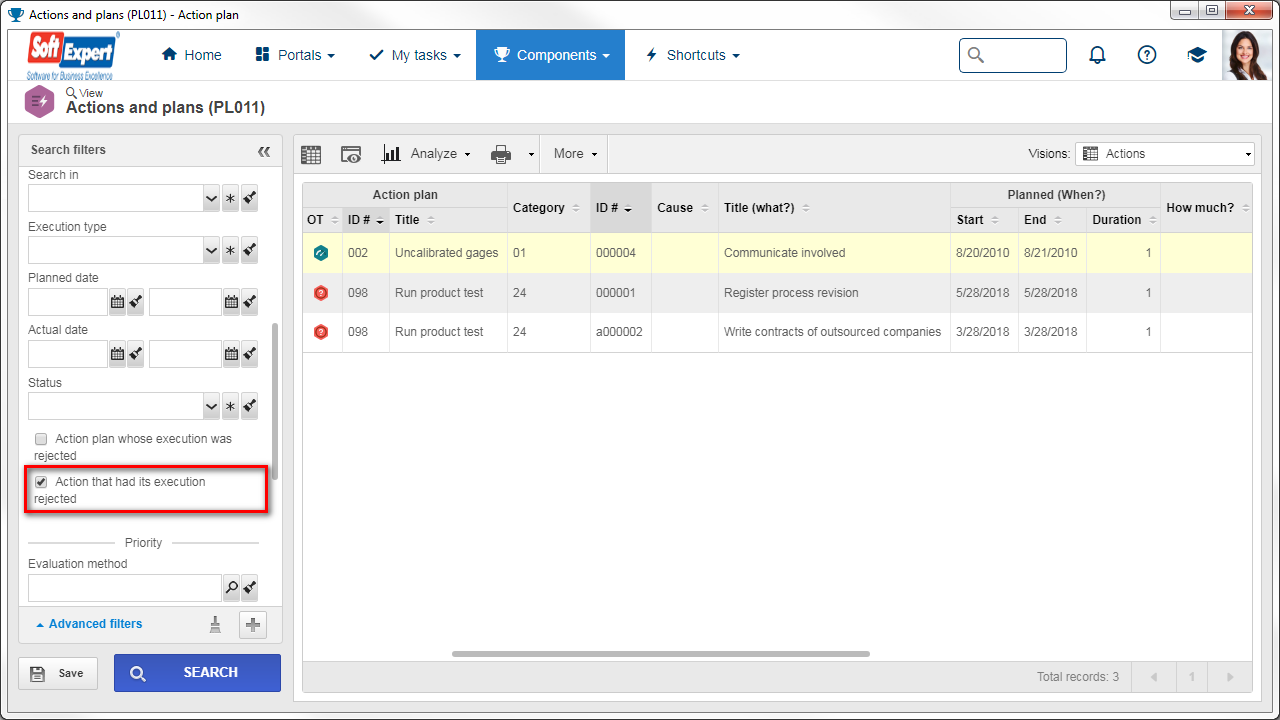
Task: Click the asterisk button beside Search in
Action: [230, 198]
